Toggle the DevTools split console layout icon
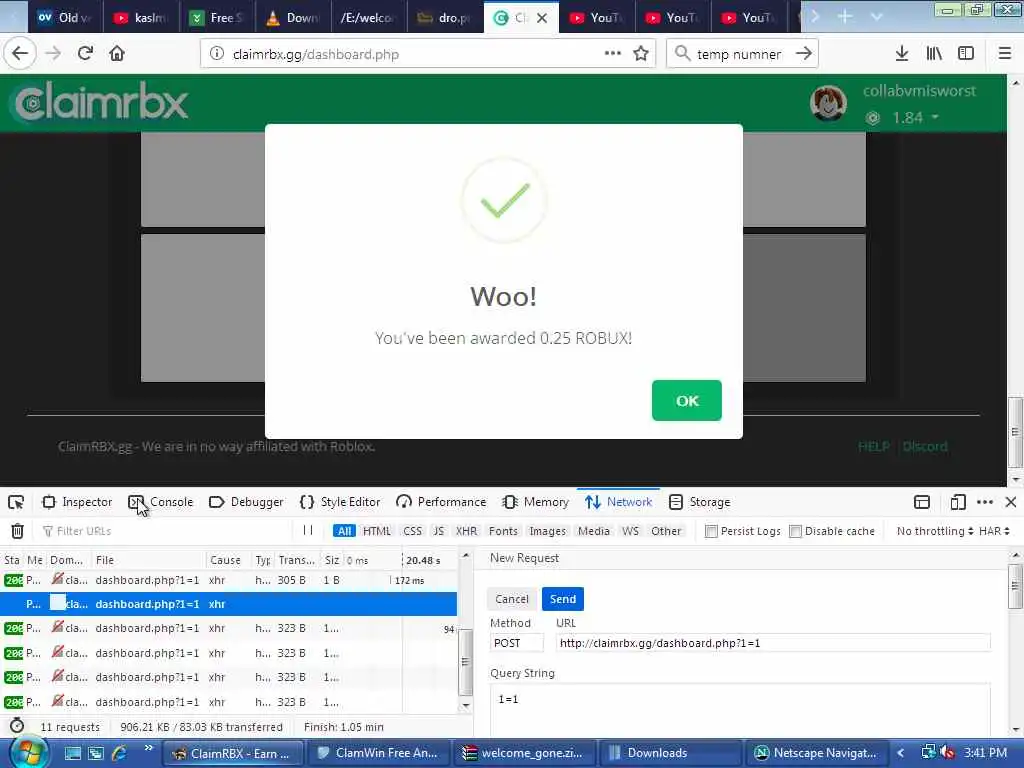 [x=921, y=502]
